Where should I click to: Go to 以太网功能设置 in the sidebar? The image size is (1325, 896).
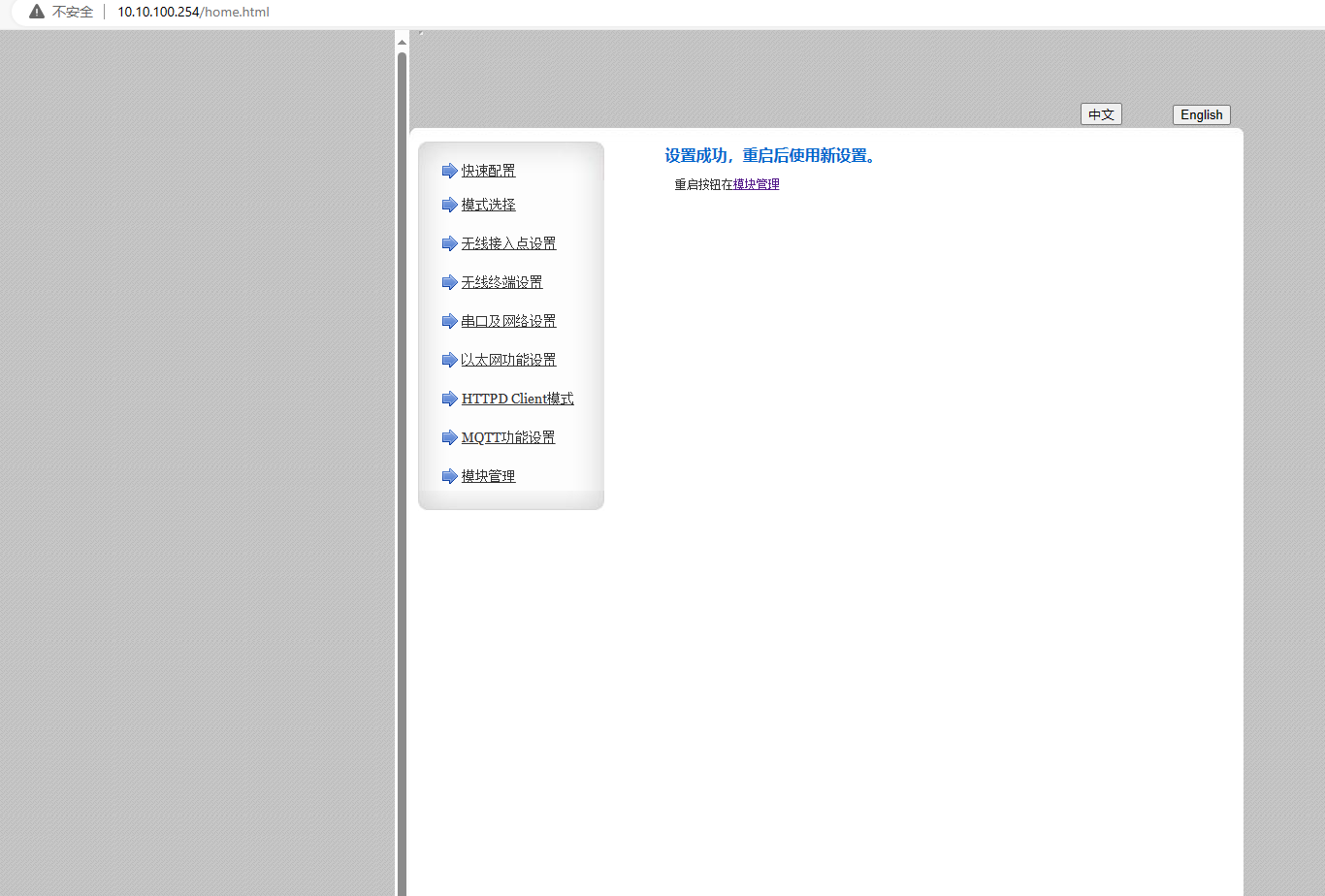tap(508, 360)
